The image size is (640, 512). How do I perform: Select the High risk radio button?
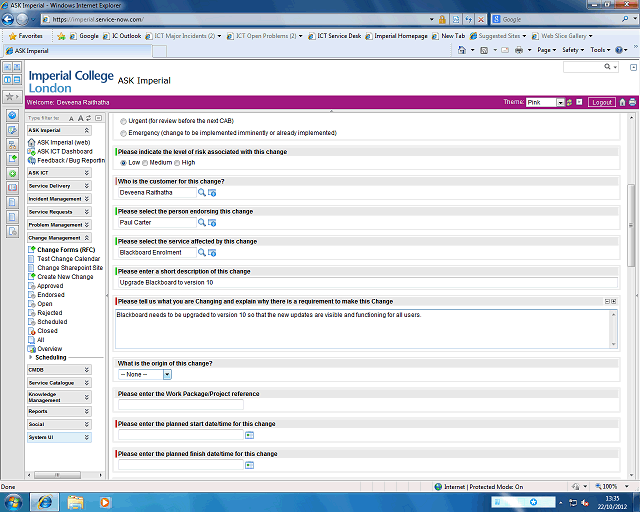click(x=178, y=162)
